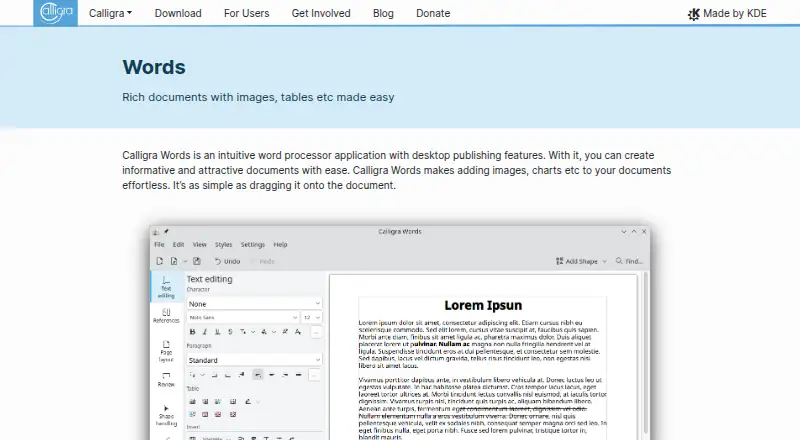Go to the Download page
The height and width of the screenshot is (440, 800).
tap(178, 13)
